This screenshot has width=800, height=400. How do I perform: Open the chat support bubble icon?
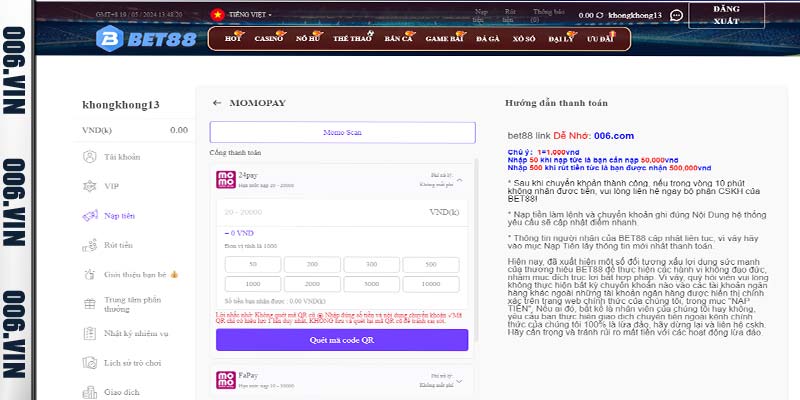[676, 15]
